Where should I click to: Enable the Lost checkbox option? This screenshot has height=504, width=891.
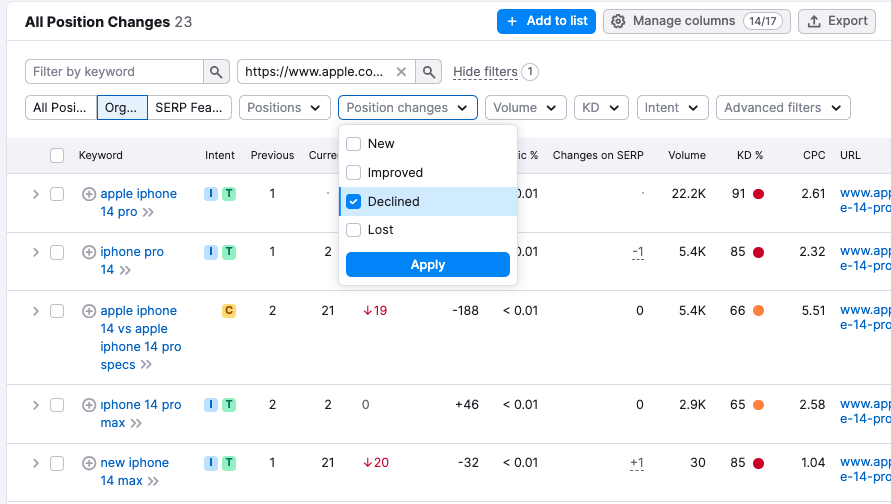(353, 230)
